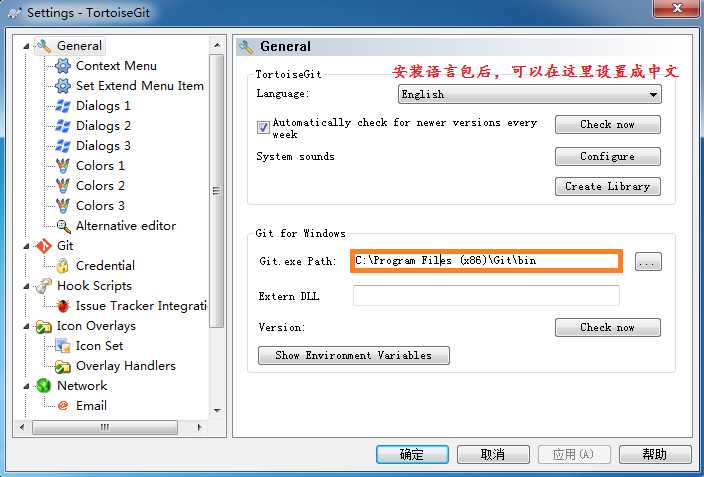Click the red Git diamond icon
704x477 pixels.
44,246
